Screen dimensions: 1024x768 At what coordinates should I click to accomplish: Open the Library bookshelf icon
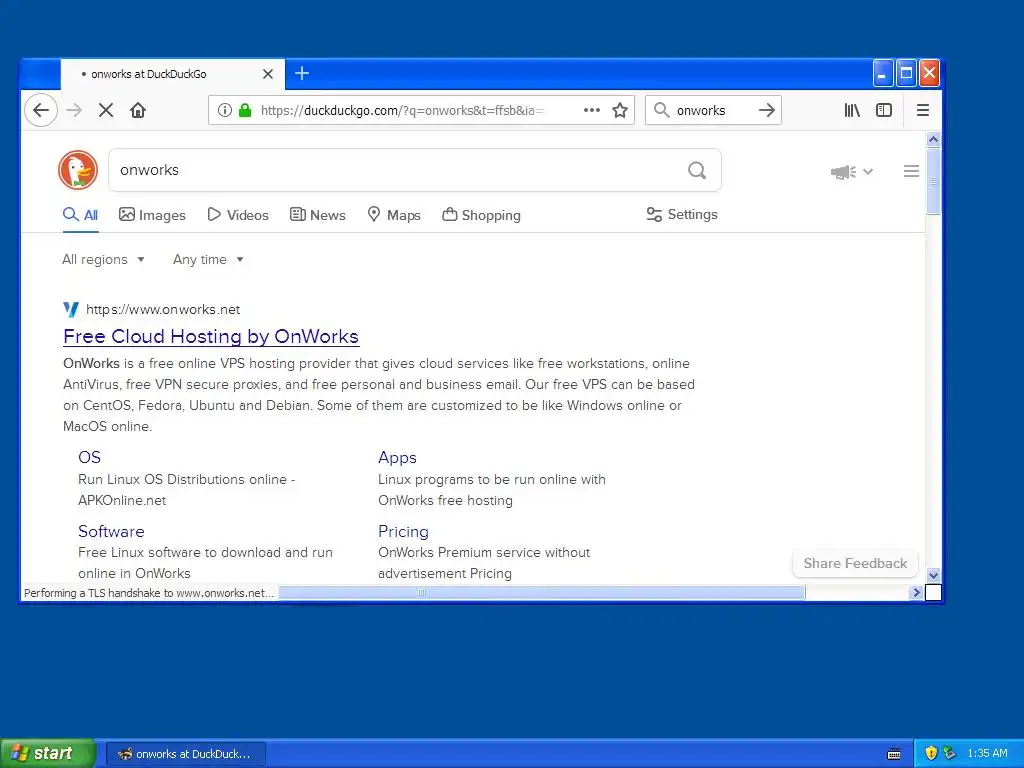click(852, 110)
